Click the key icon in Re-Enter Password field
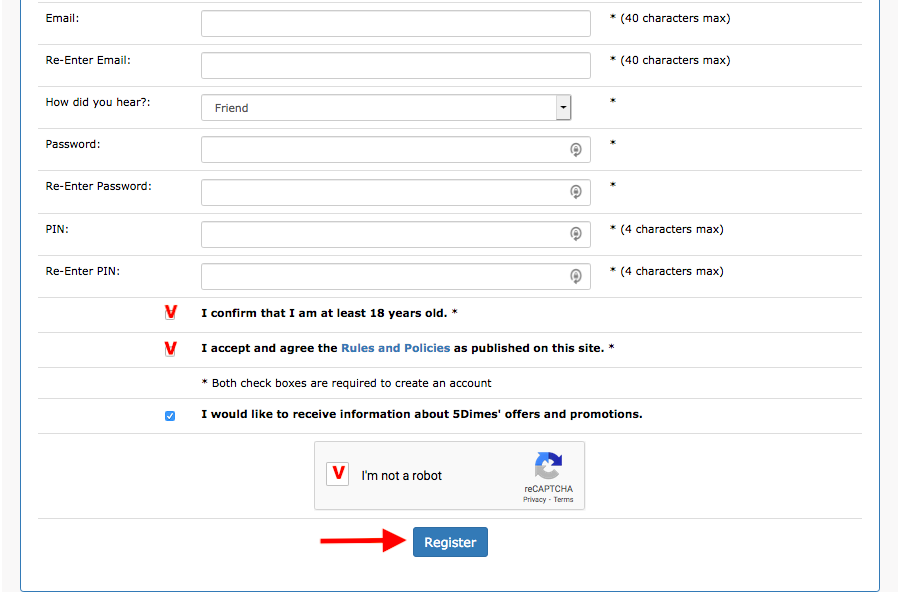The image size is (902, 592). pos(575,192)
